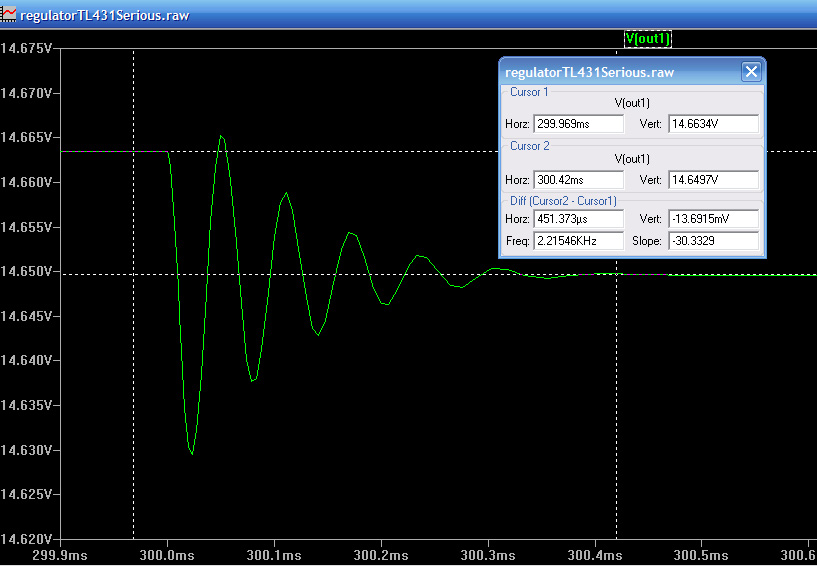Click Cursor 2 Horz field 300.42ms
817x566 pixels.
click(578, 180)
